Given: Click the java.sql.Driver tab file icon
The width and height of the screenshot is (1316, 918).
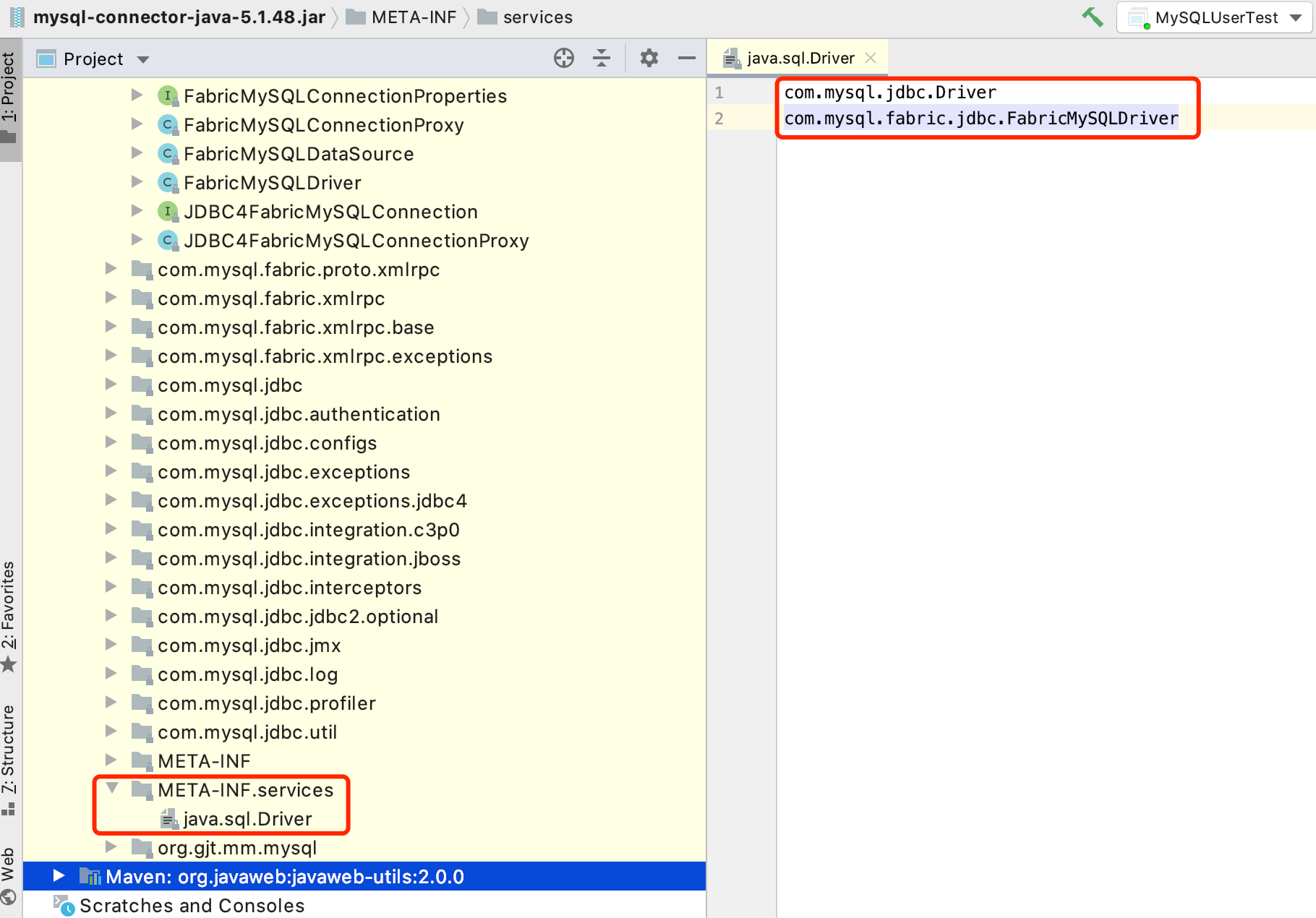Looking at the screenshot, I should point(732,58).
